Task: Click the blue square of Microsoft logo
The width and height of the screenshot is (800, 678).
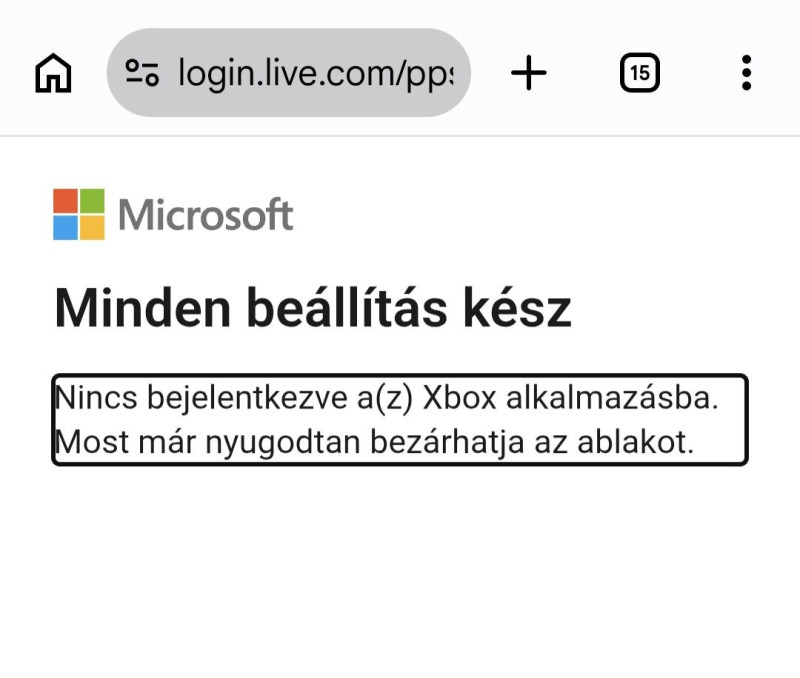Action: (x=65, y=228)
